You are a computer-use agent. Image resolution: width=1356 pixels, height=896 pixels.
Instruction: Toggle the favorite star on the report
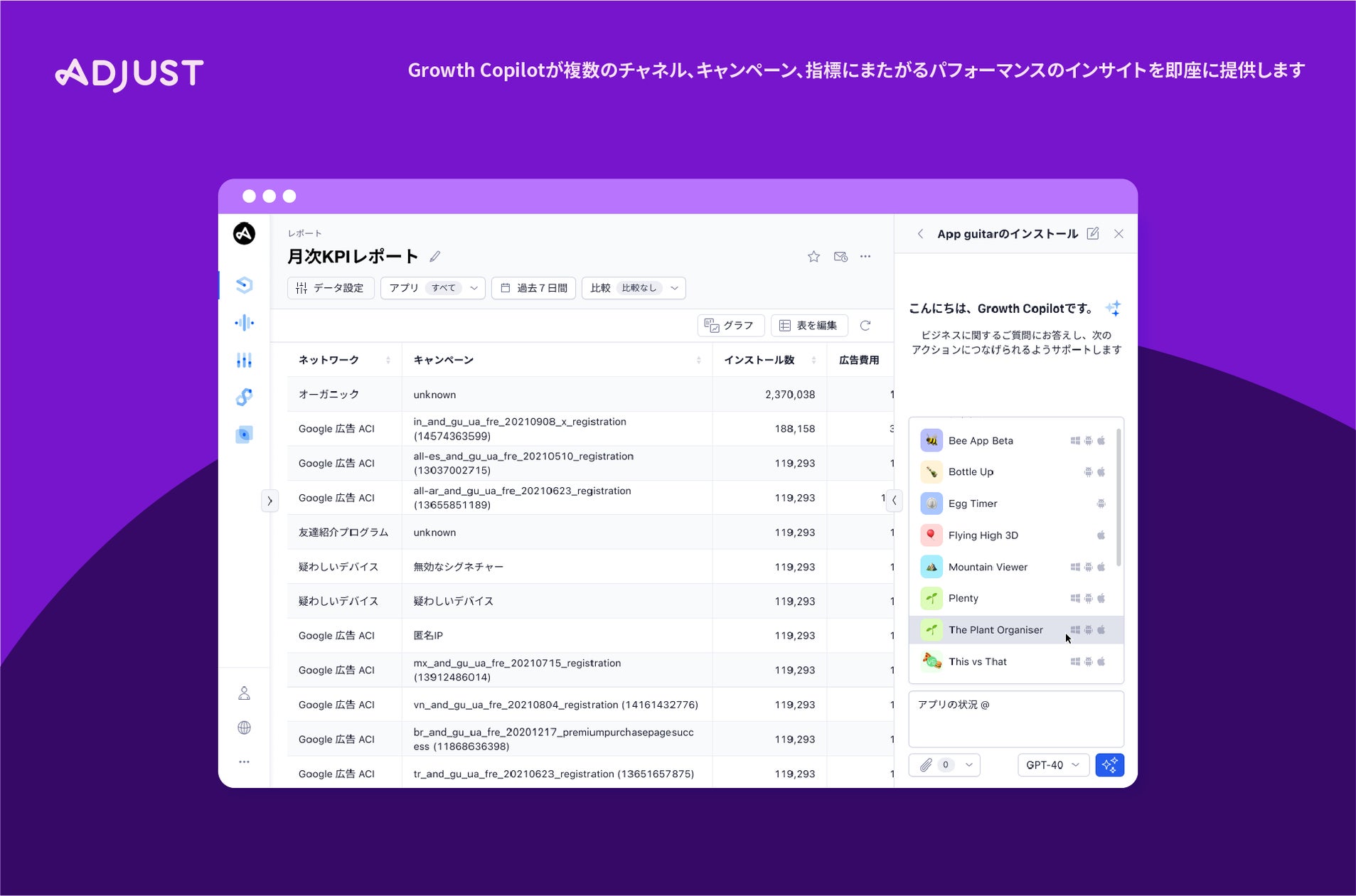813,257
